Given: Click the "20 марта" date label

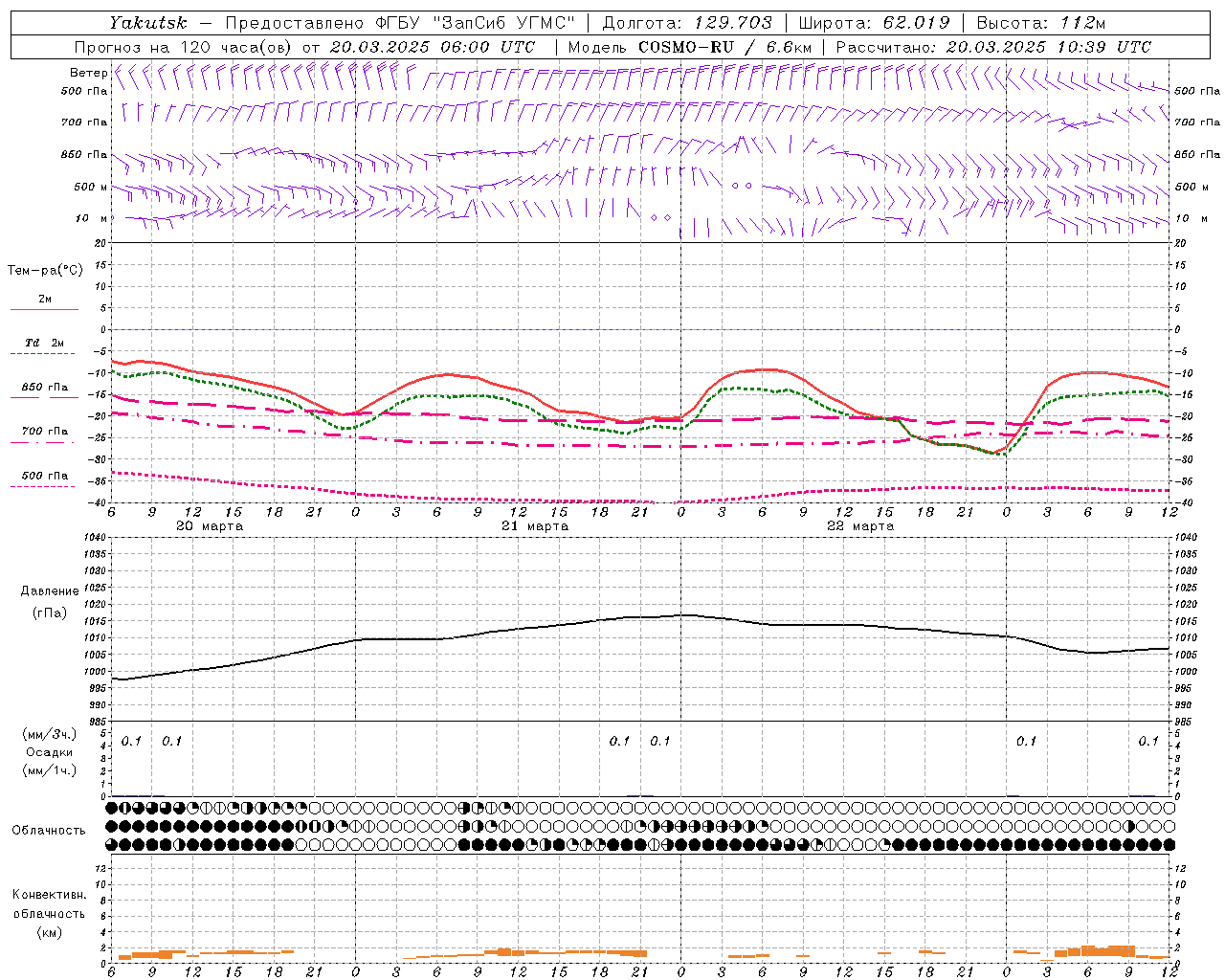Looking at the screenshot, I should point(210,526).
